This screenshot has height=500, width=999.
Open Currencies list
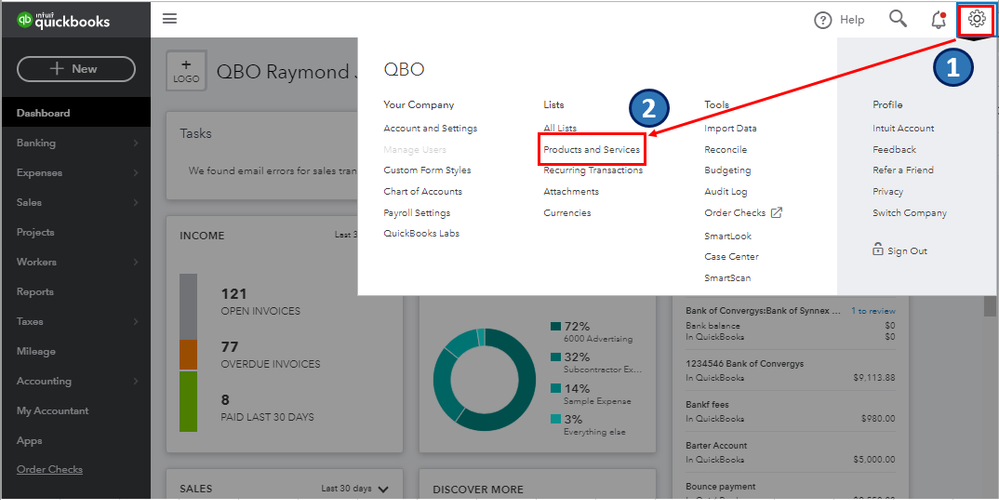pyautogui.click(x=567, y=213)
